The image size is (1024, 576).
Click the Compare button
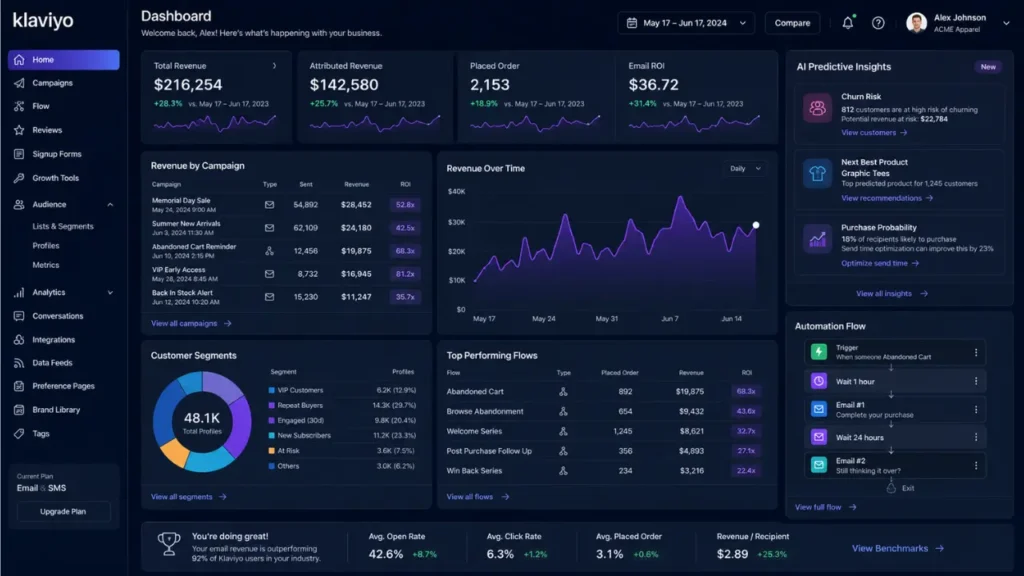click(x=792, y=23)
